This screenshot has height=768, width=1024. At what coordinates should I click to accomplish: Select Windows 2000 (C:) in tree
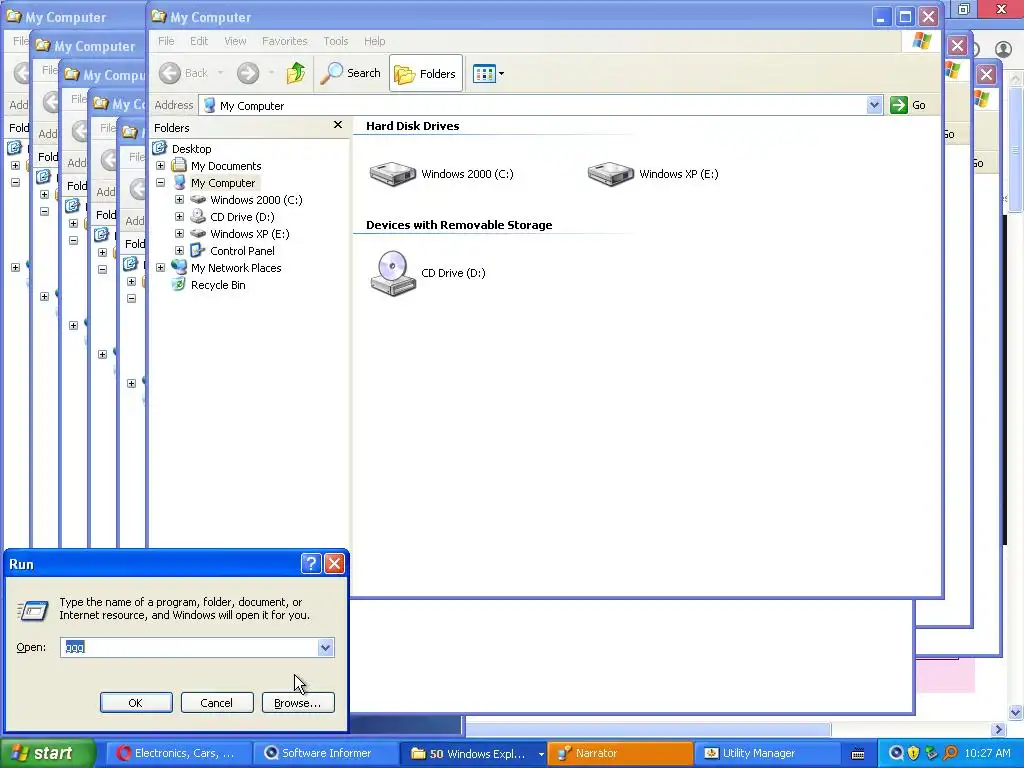tap(256, 200)
